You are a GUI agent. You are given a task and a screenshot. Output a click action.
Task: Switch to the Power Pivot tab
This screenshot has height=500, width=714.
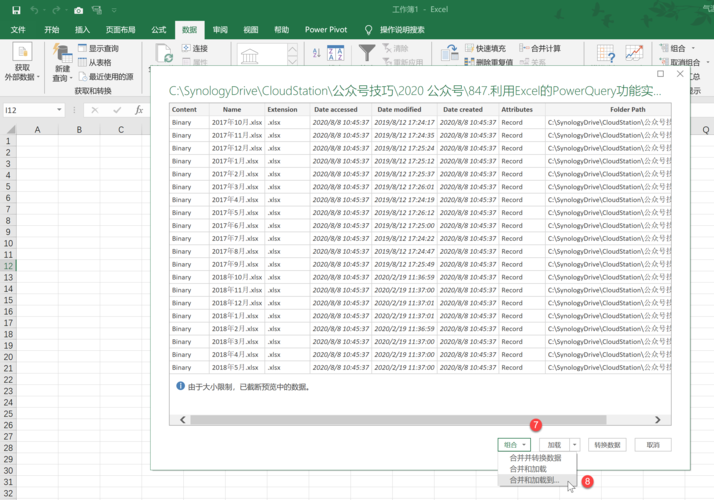[326, 30]
